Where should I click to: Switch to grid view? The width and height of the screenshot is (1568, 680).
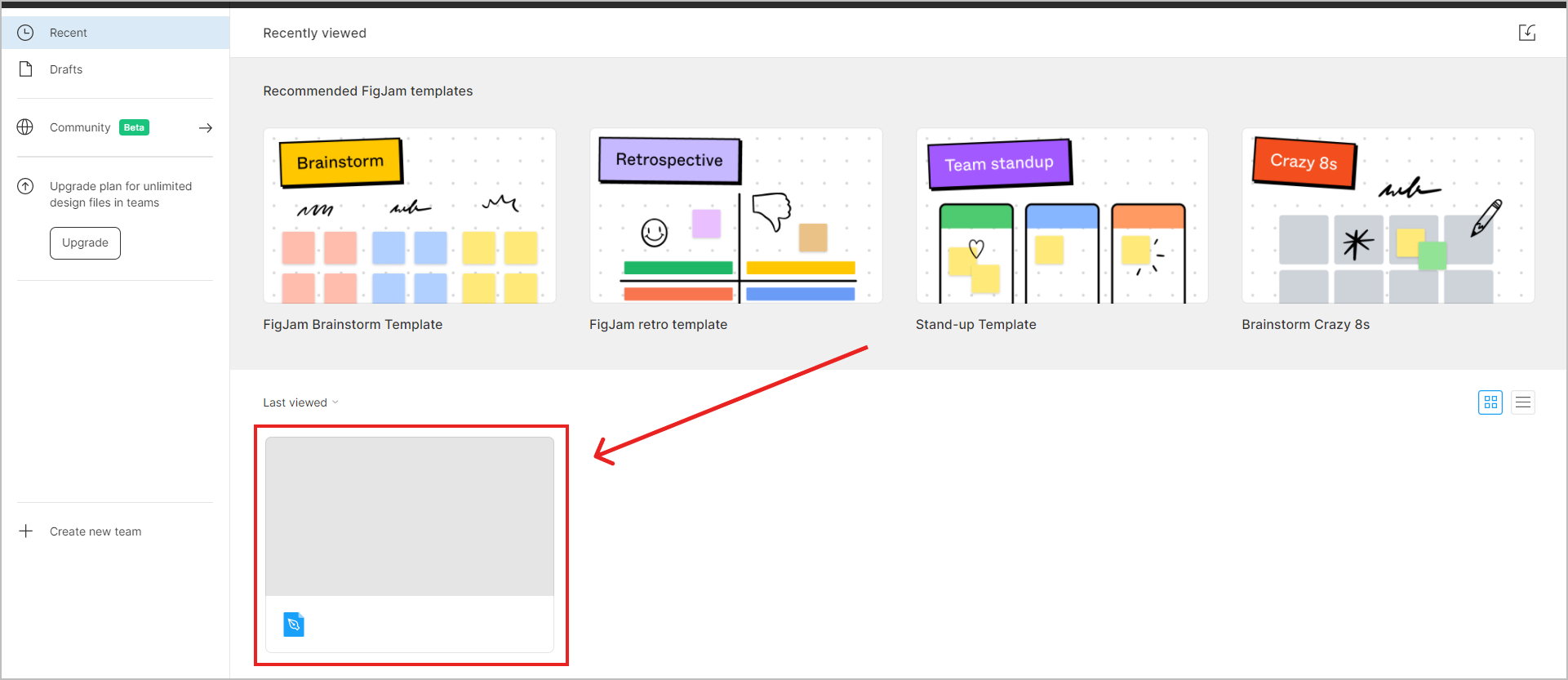[1490, 402]
